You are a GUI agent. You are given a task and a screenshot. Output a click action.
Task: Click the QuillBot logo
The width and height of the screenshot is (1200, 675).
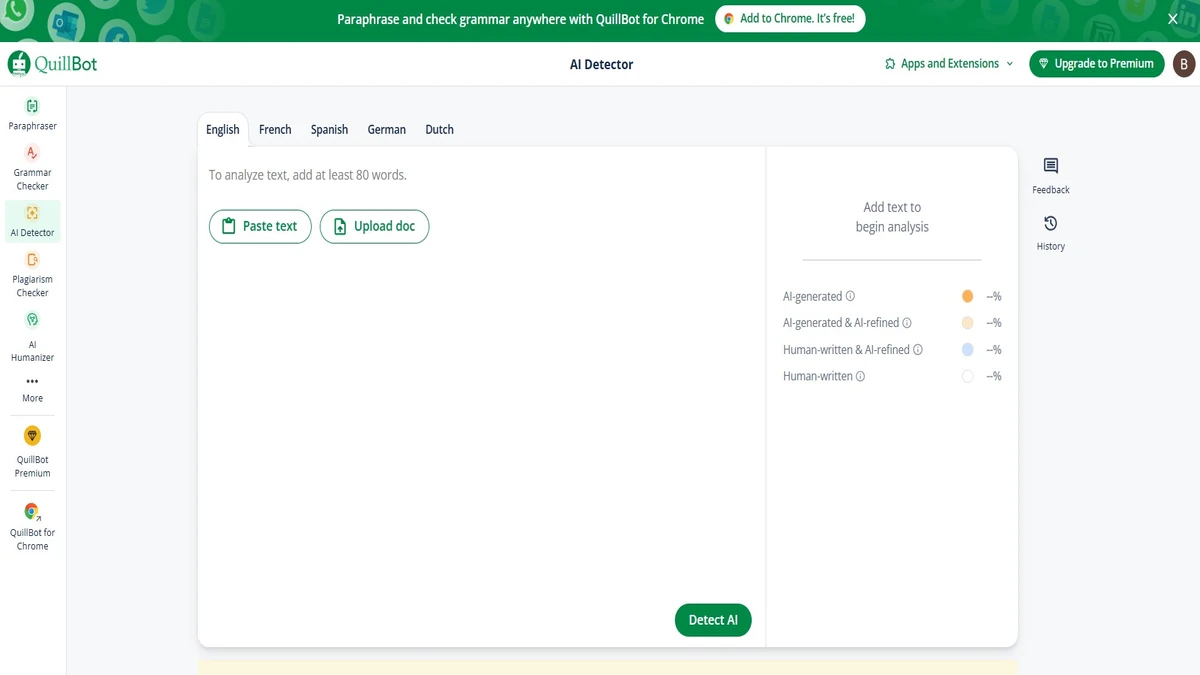coord(53,63)
